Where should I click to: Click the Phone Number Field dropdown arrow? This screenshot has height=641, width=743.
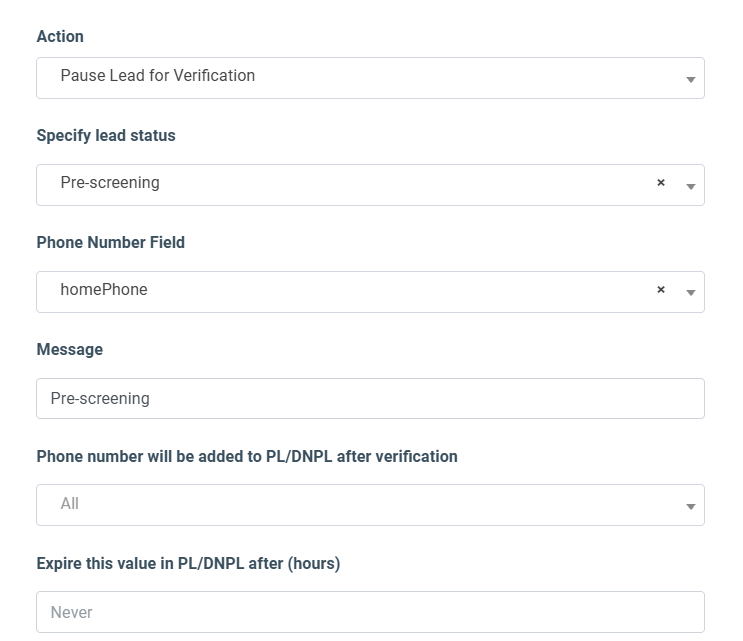pyautogui.click(x=690, y=293)
